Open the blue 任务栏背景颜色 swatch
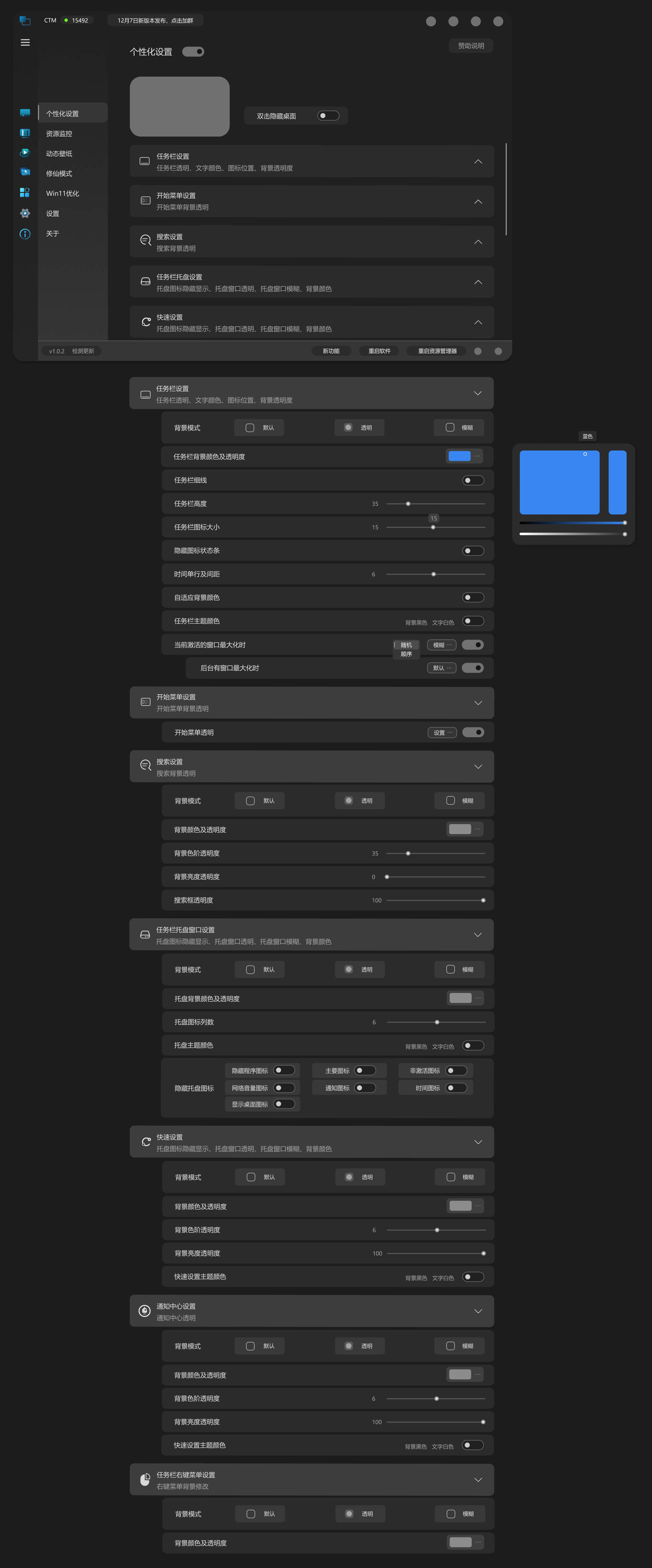652x1568 pixels. [459, 456]
